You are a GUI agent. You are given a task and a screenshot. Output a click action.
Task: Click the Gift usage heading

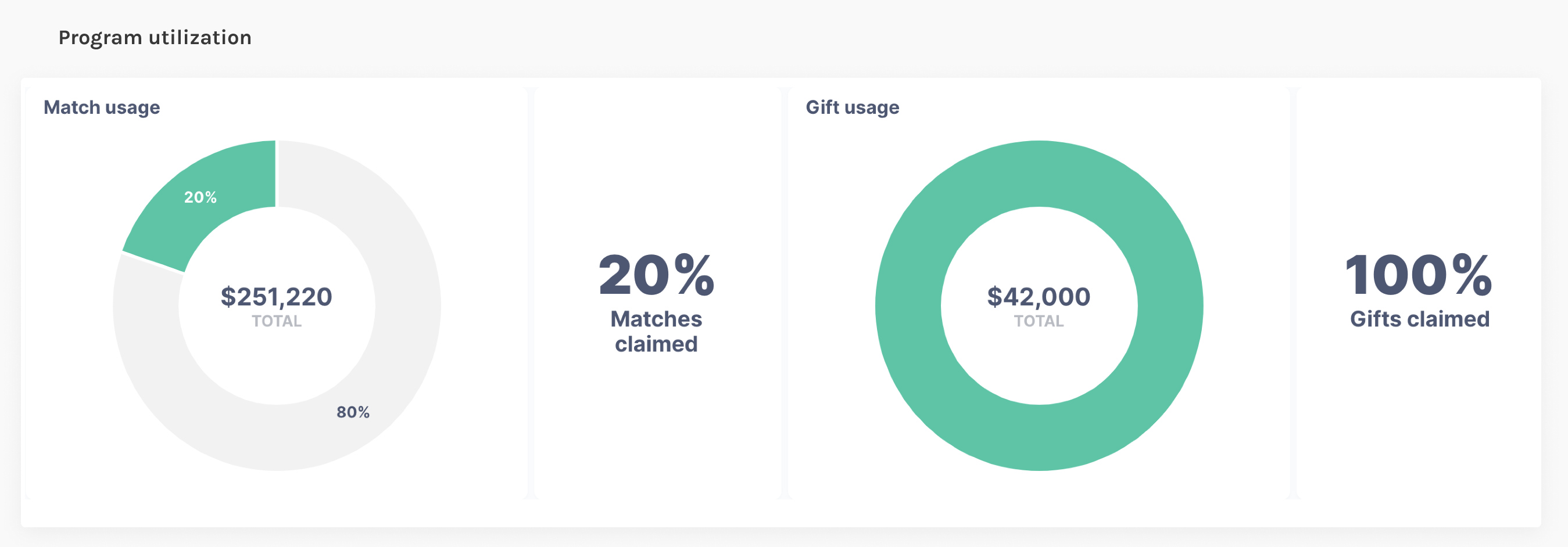[852, 107]
